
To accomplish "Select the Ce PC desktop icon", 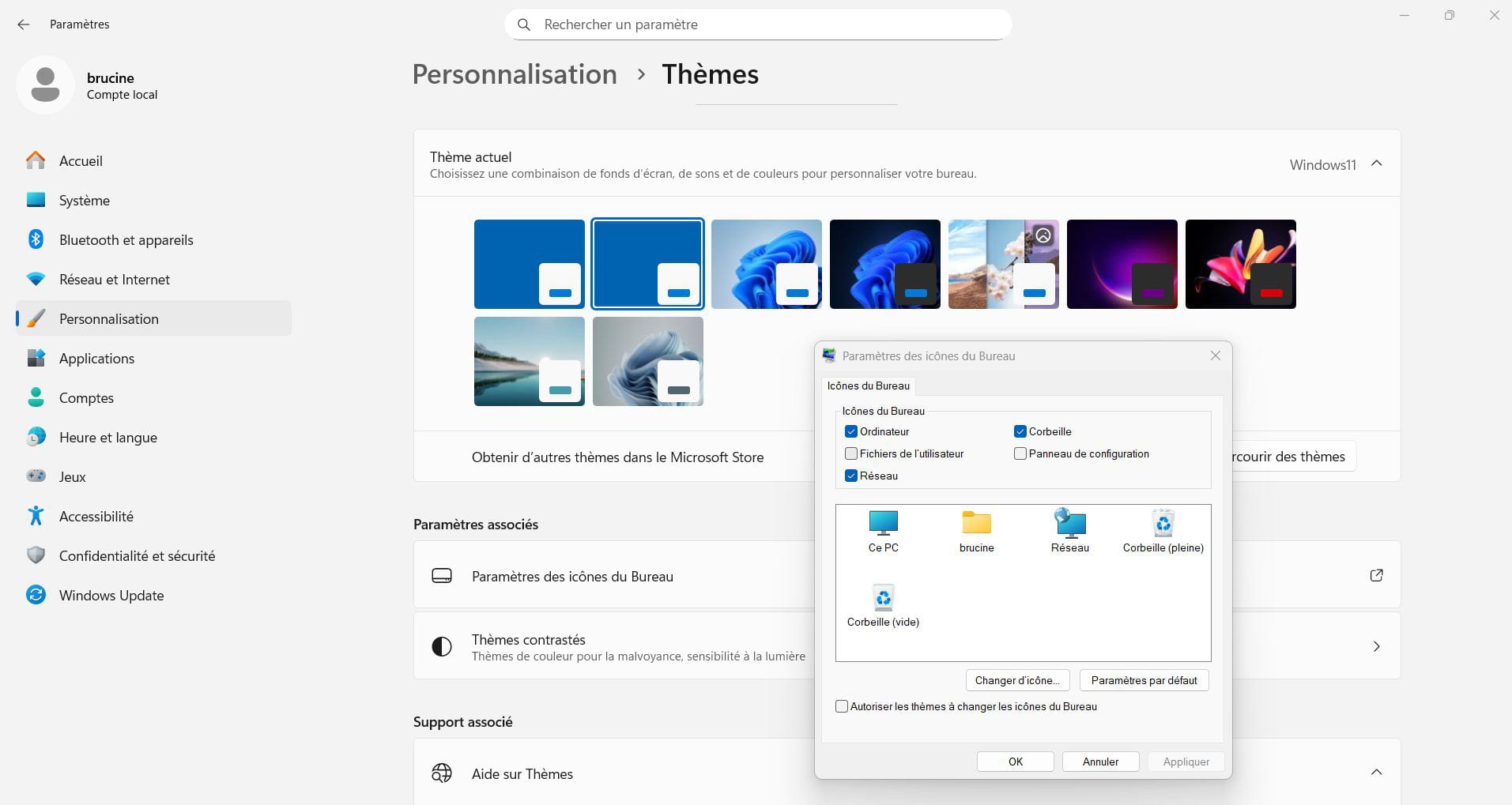I will pos(883,530).
